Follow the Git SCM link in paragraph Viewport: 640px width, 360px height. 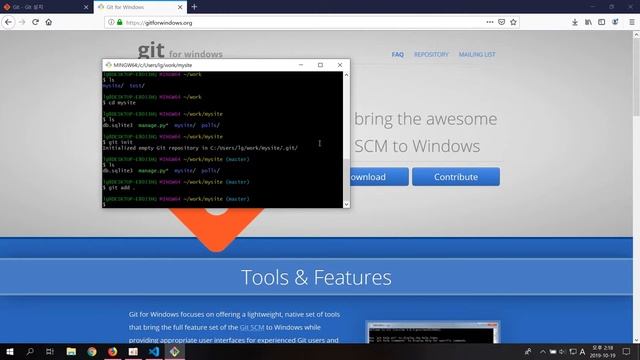pos(252,327)
